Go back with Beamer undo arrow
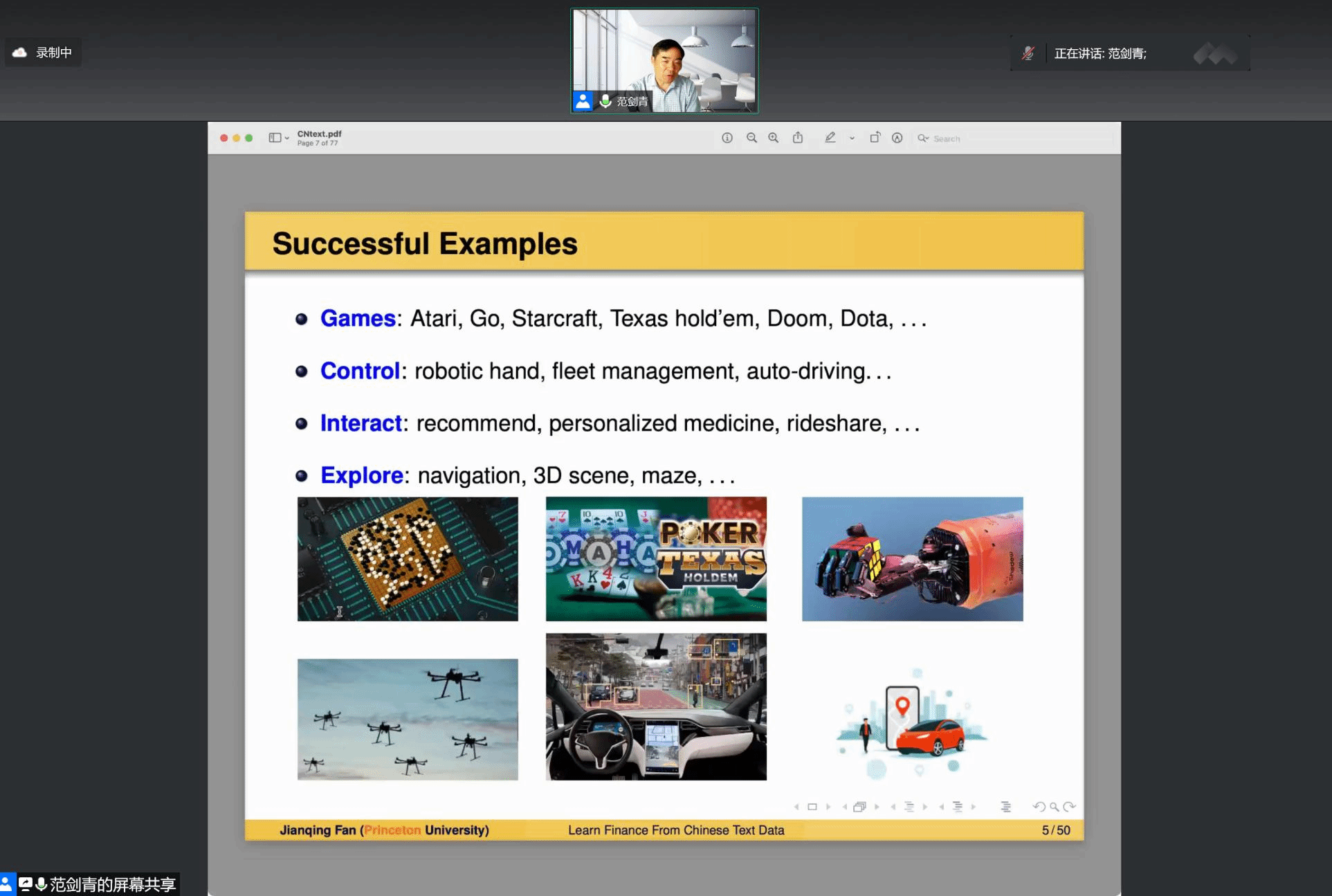Screen dimensions: 1332x896 [x=1039, y=807]
